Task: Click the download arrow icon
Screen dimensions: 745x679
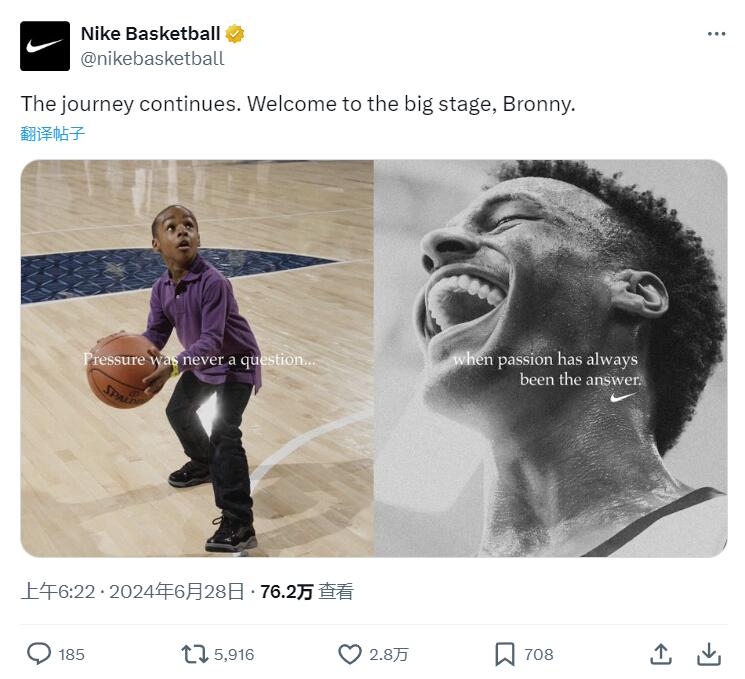Action: pyautogui.click(x=709, y=654)
